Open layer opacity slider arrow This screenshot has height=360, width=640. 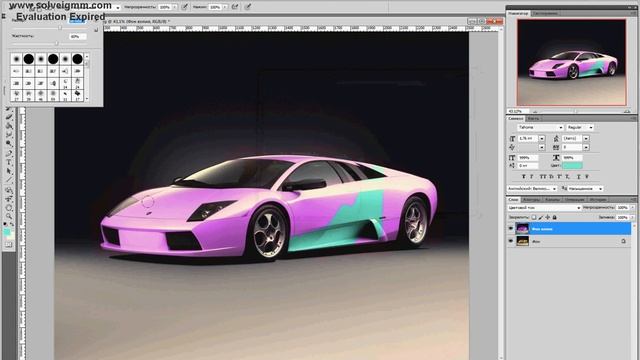[x=632, y=208]
